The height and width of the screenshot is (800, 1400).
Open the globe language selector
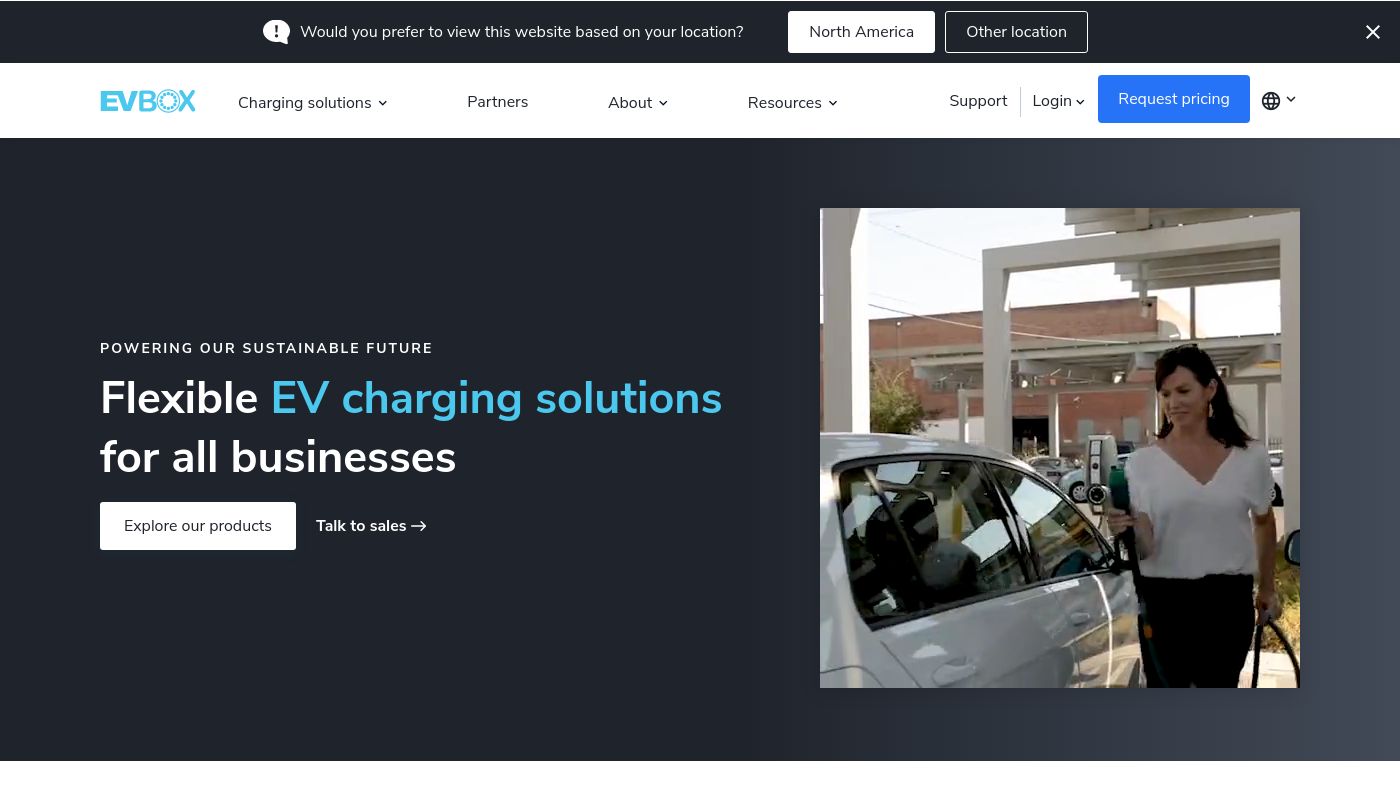[1278, 100]
